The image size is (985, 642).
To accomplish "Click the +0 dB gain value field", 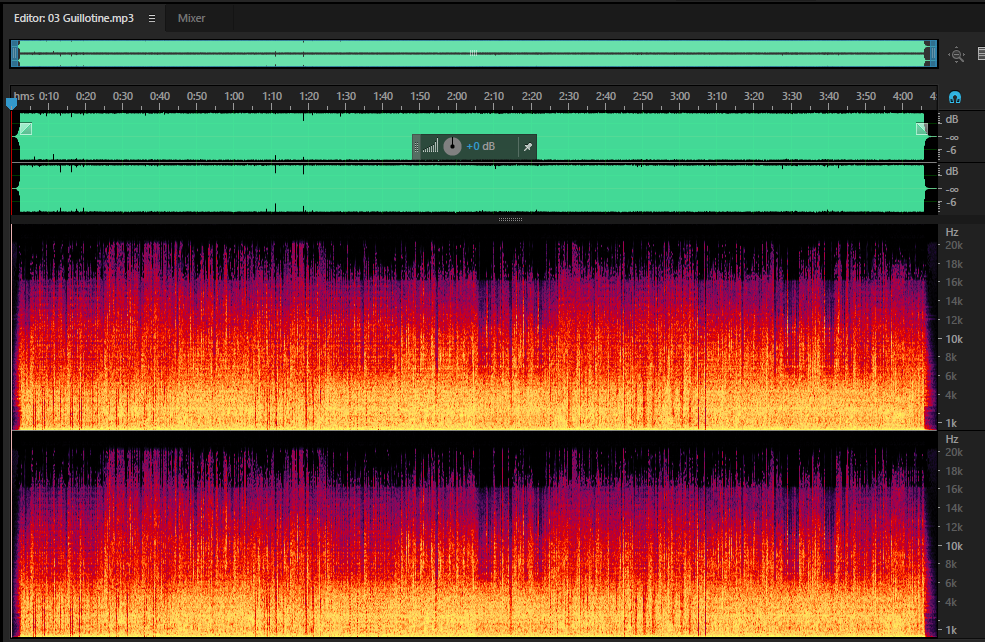I will tap(481, 146).
